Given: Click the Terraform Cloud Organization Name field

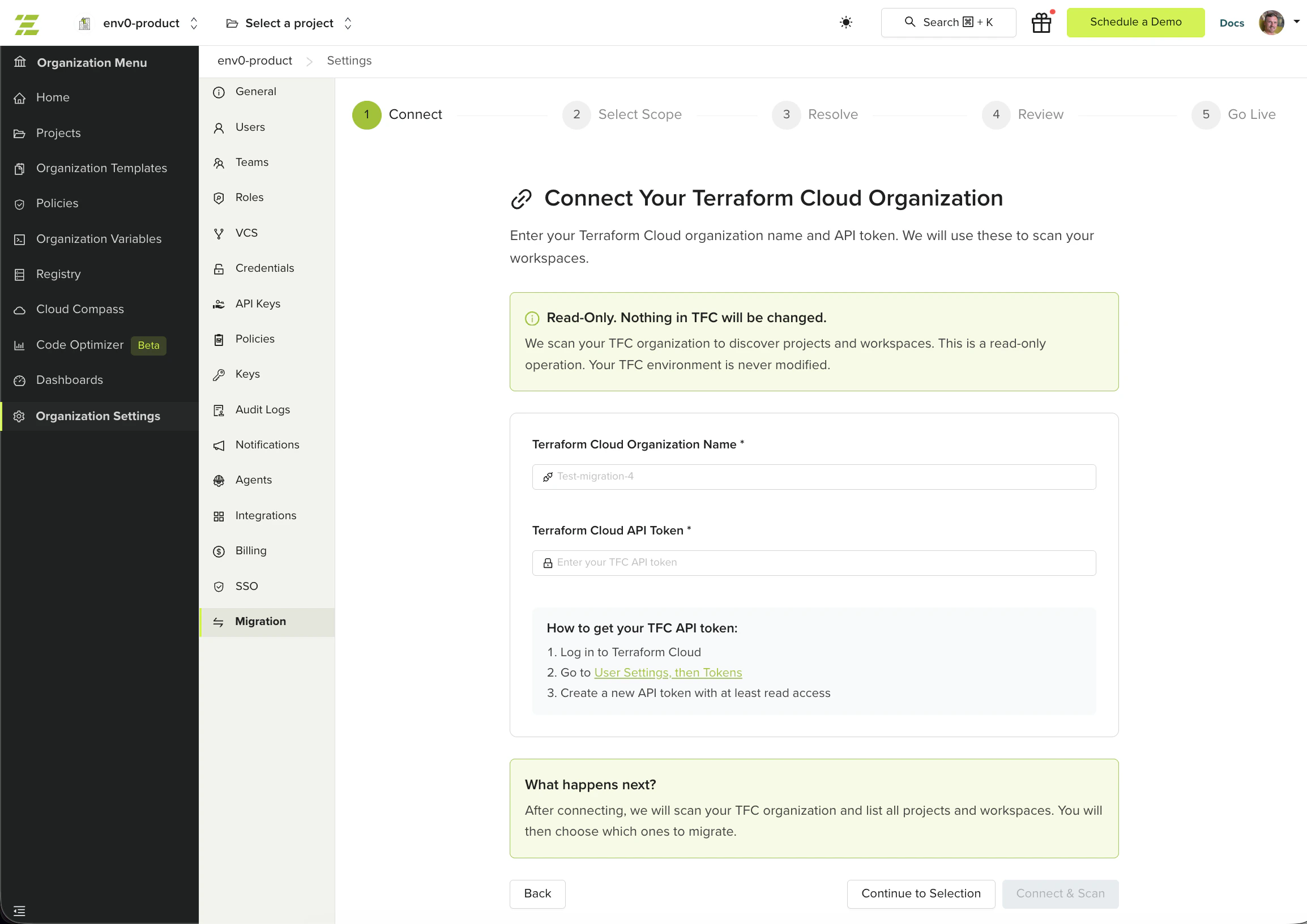Looking at the screenshot, I should (x=813, y=477).
